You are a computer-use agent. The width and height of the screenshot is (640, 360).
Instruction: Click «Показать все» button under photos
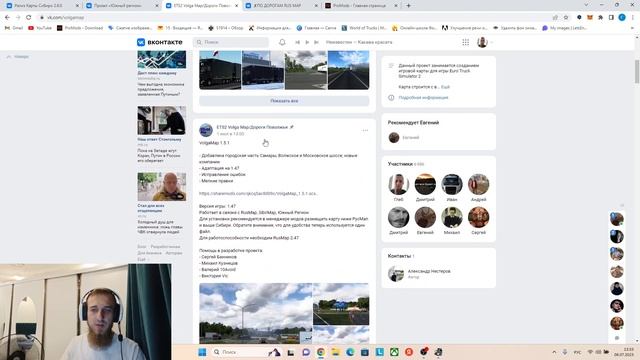point(284,101)
